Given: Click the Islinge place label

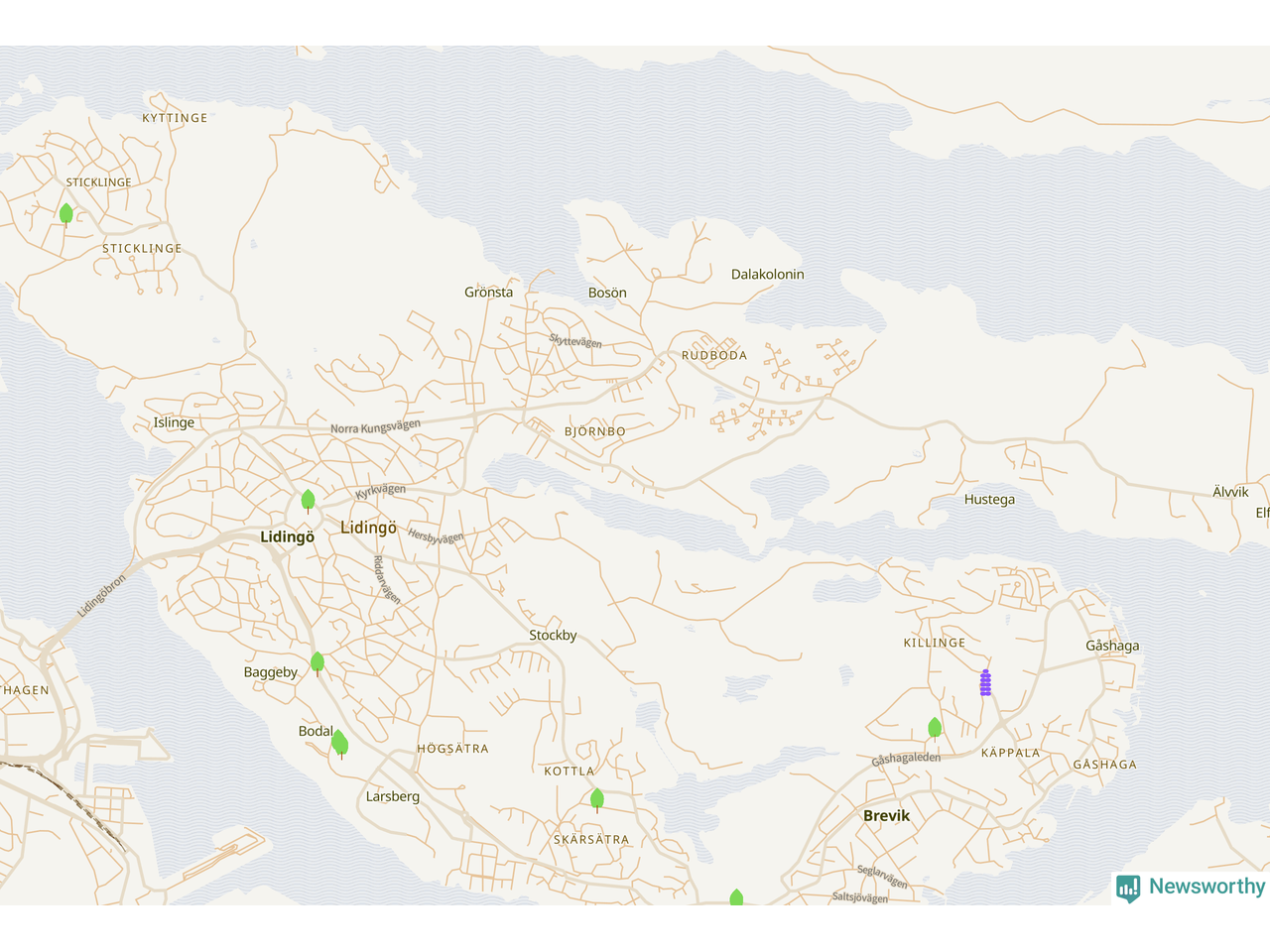Looking at the screenshot, I should (175, 422).
